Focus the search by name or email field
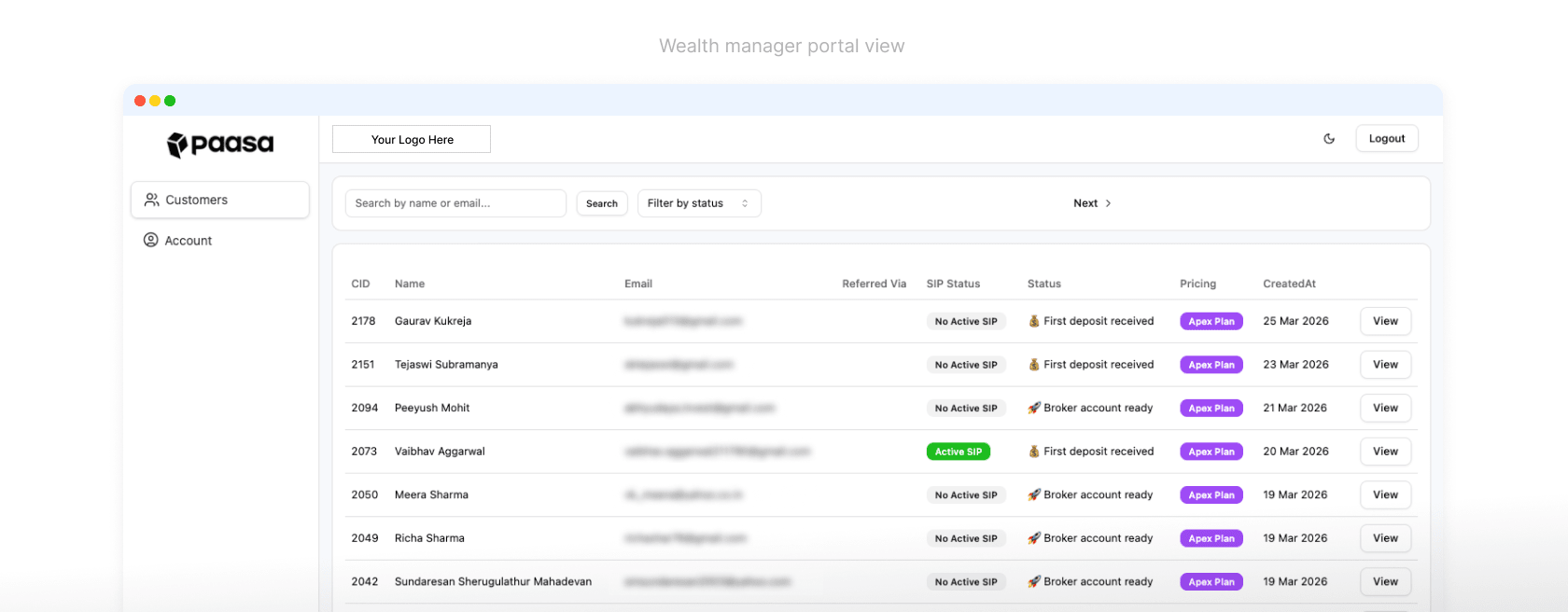This screenshot has height=612, width=1568. 455,203
